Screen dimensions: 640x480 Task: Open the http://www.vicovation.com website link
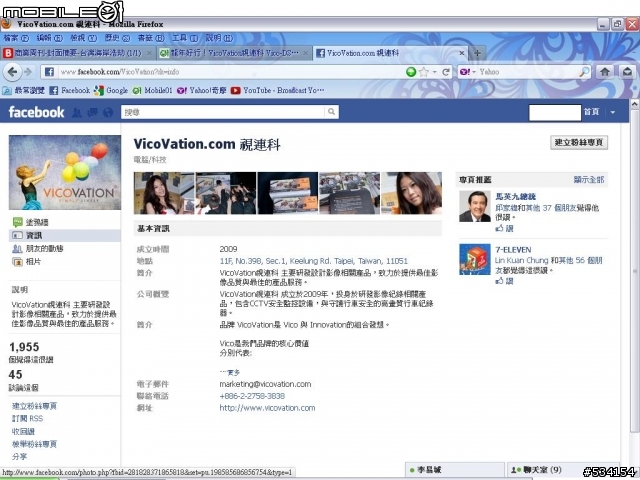[x=267, y=408]
